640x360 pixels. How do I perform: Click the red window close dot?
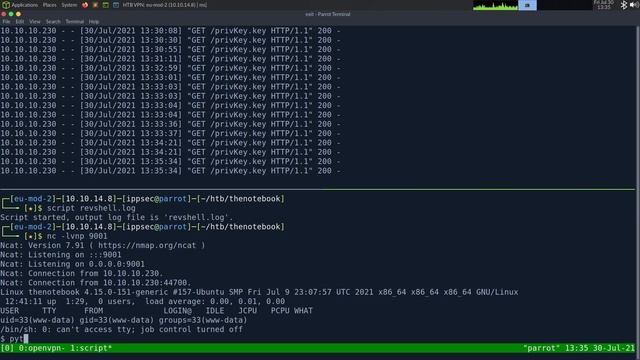pyautogui.click(x=4, y=14)
